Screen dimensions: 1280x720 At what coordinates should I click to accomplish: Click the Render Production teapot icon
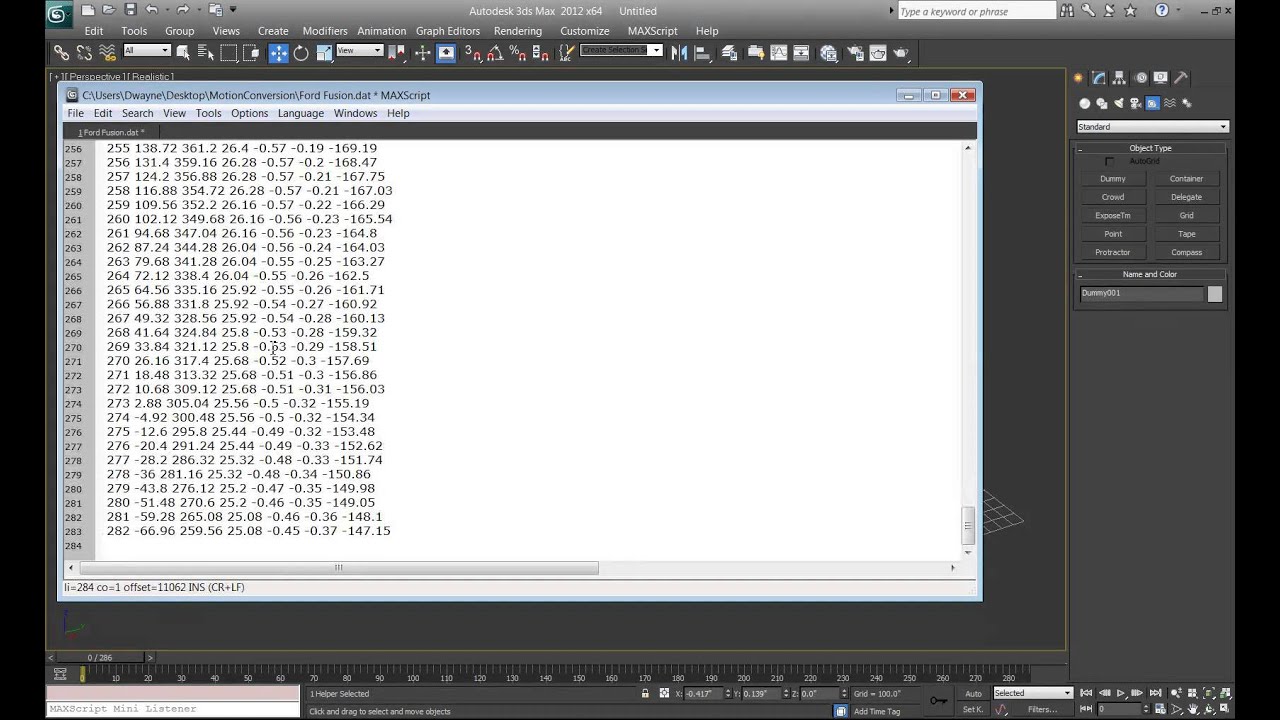(x=901, y=53)
